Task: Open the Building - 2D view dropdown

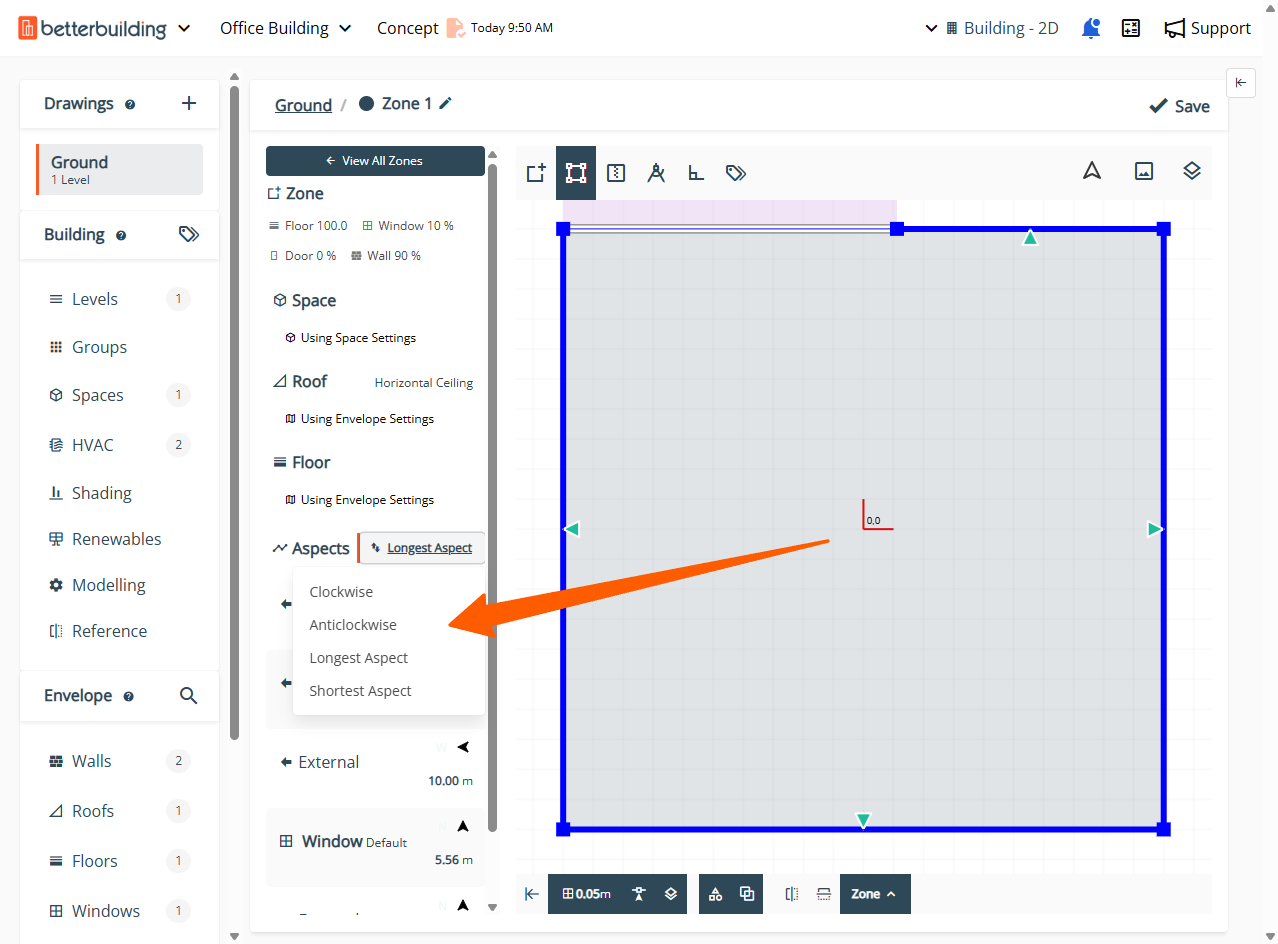Action: pos(992,28)
